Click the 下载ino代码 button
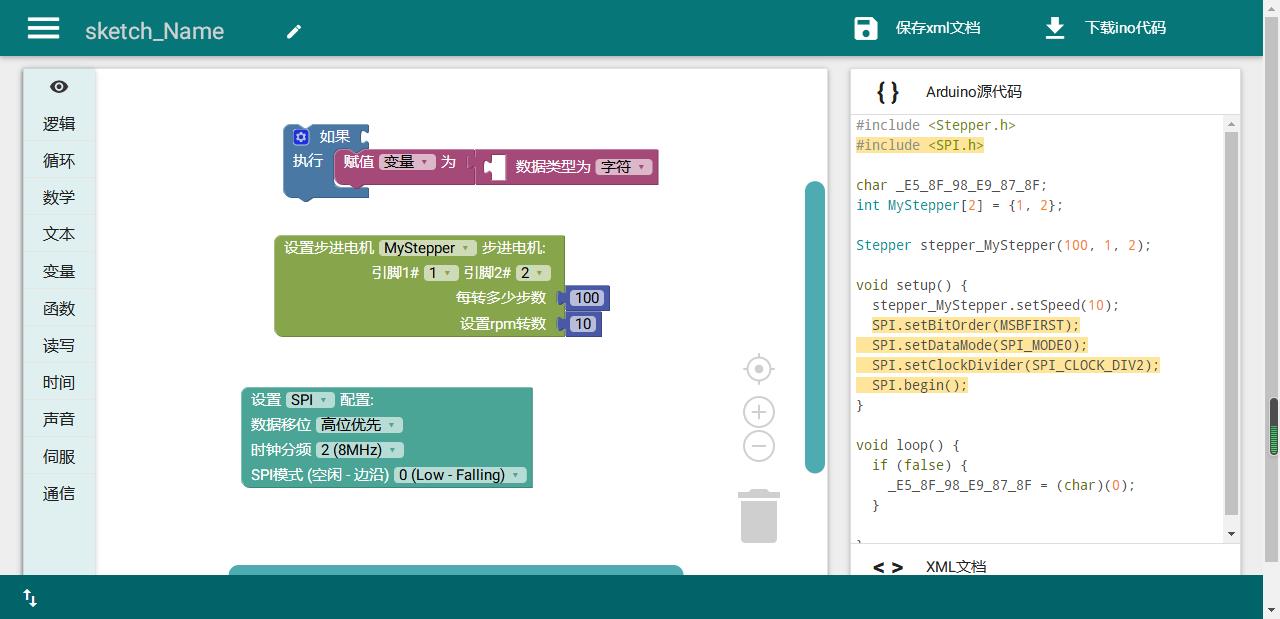This screenshot has height=619, width=1280. [1125, 28]
